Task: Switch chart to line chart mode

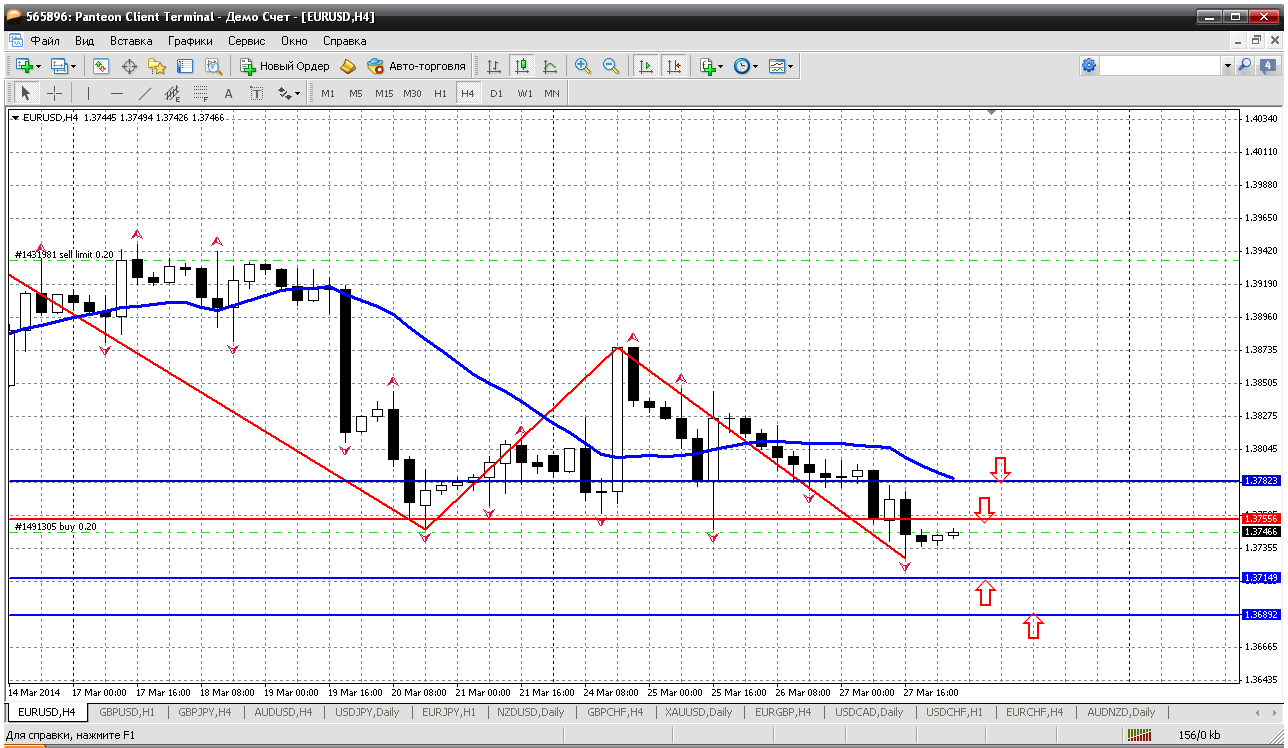Action: tap(550, 66)
